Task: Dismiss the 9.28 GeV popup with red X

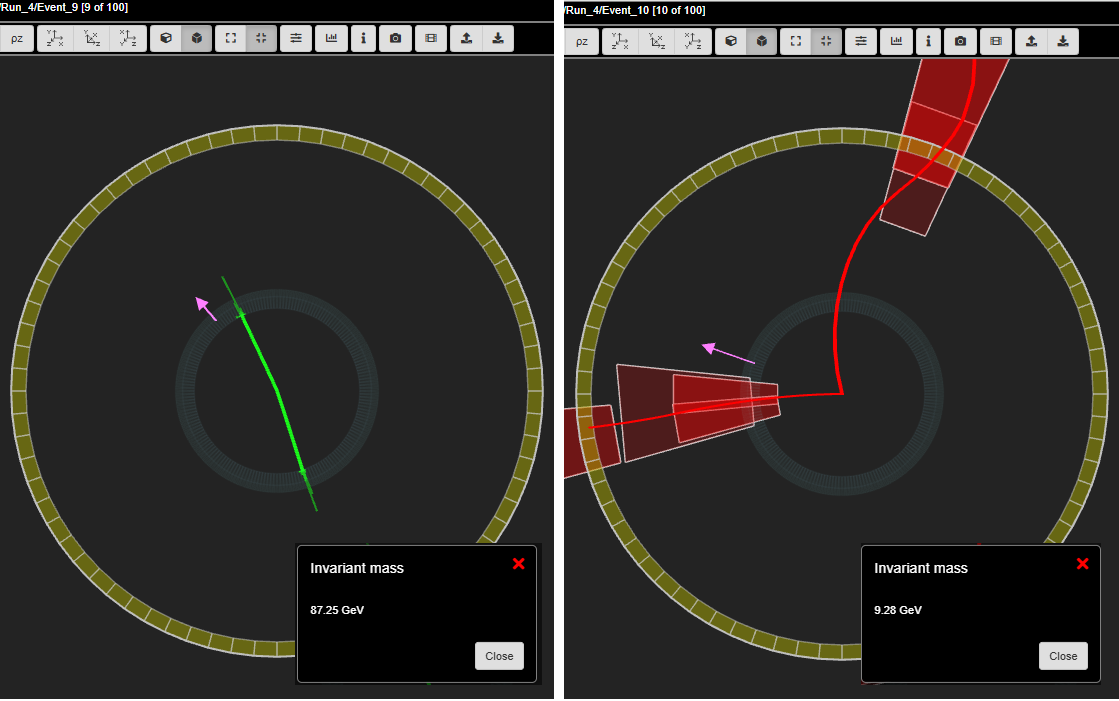Action: pyautogui.click(x=1082, y=564)
